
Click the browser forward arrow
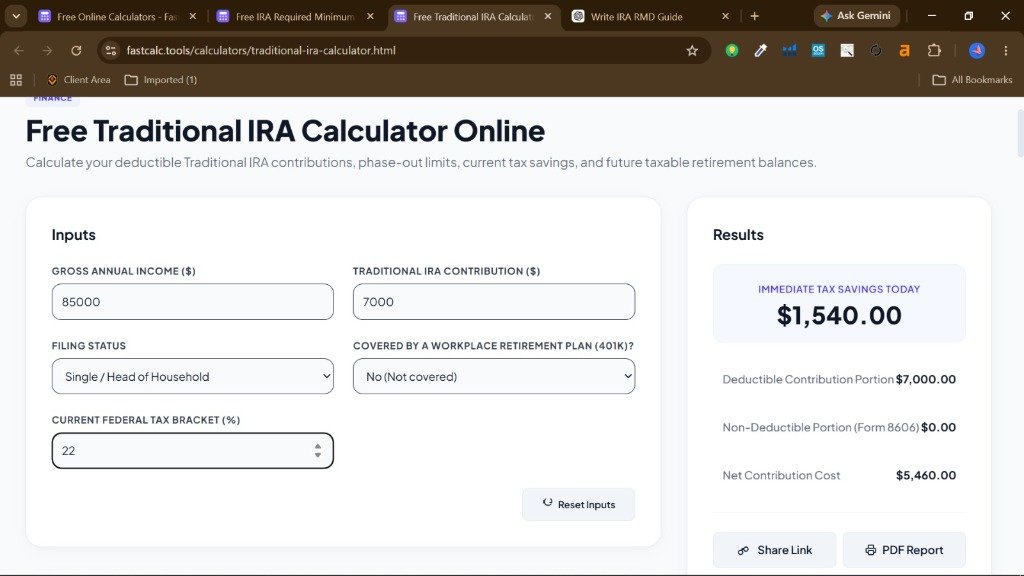tap(47, 50)
